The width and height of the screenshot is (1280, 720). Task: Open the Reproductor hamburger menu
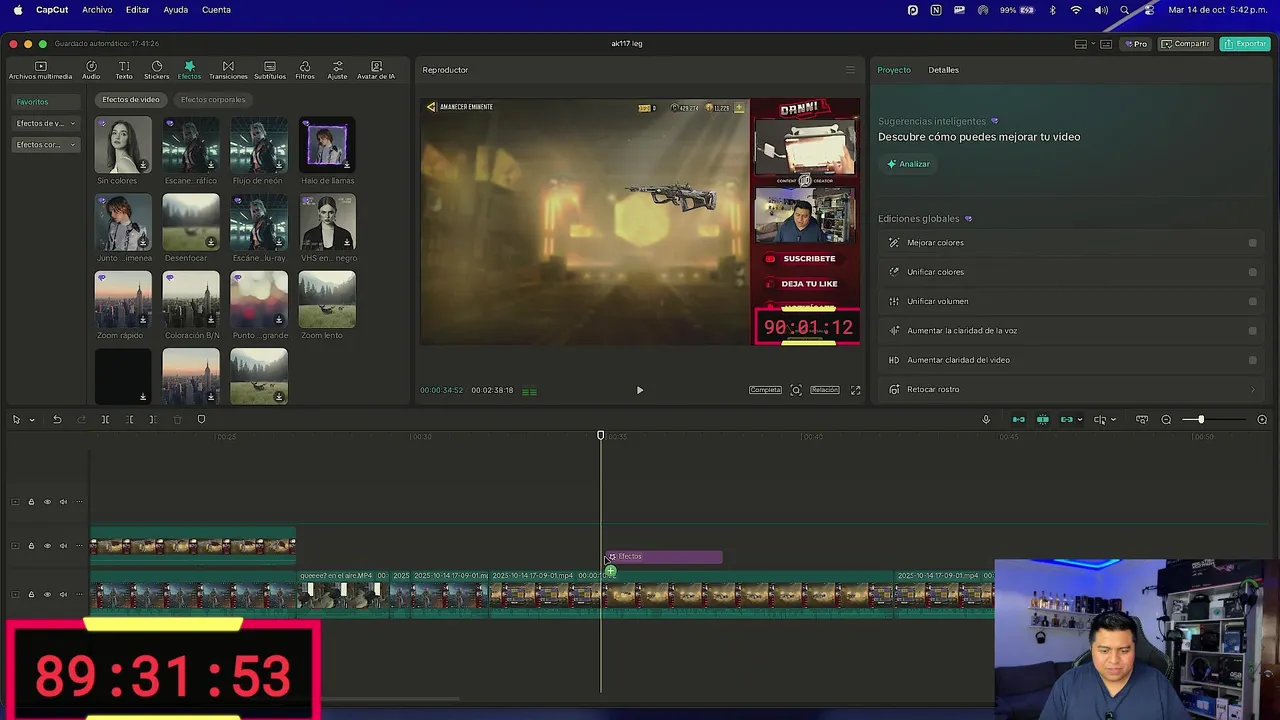pyautogui.click(x=850, y=70)
